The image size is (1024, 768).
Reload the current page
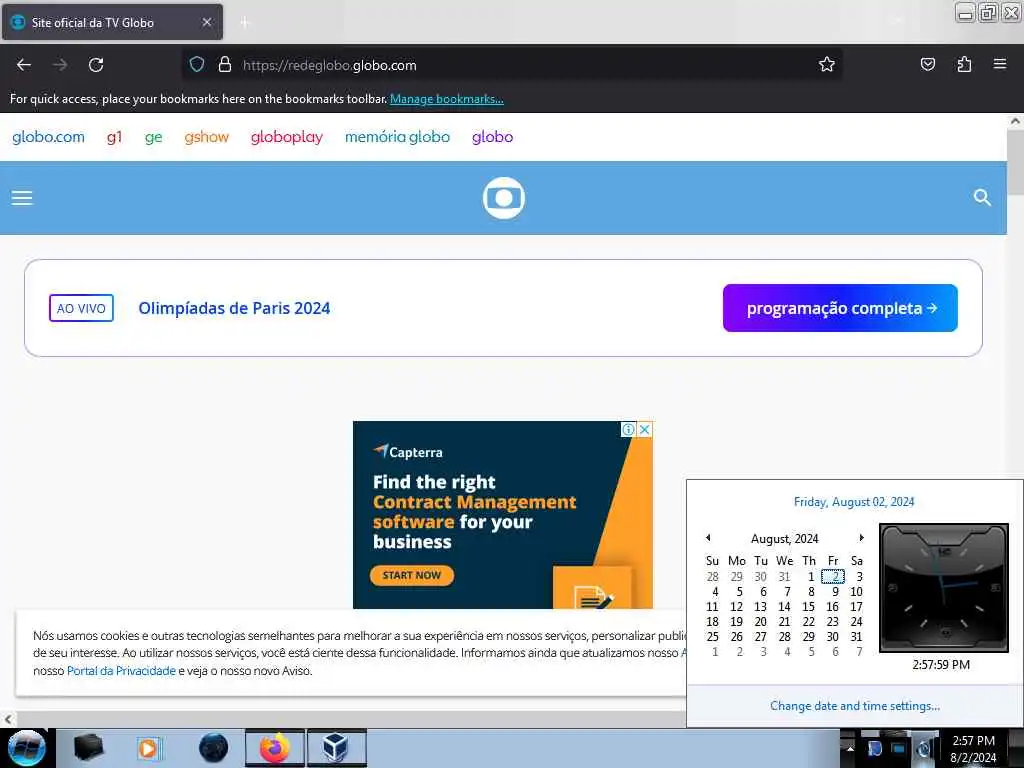[x=96, y=65]
